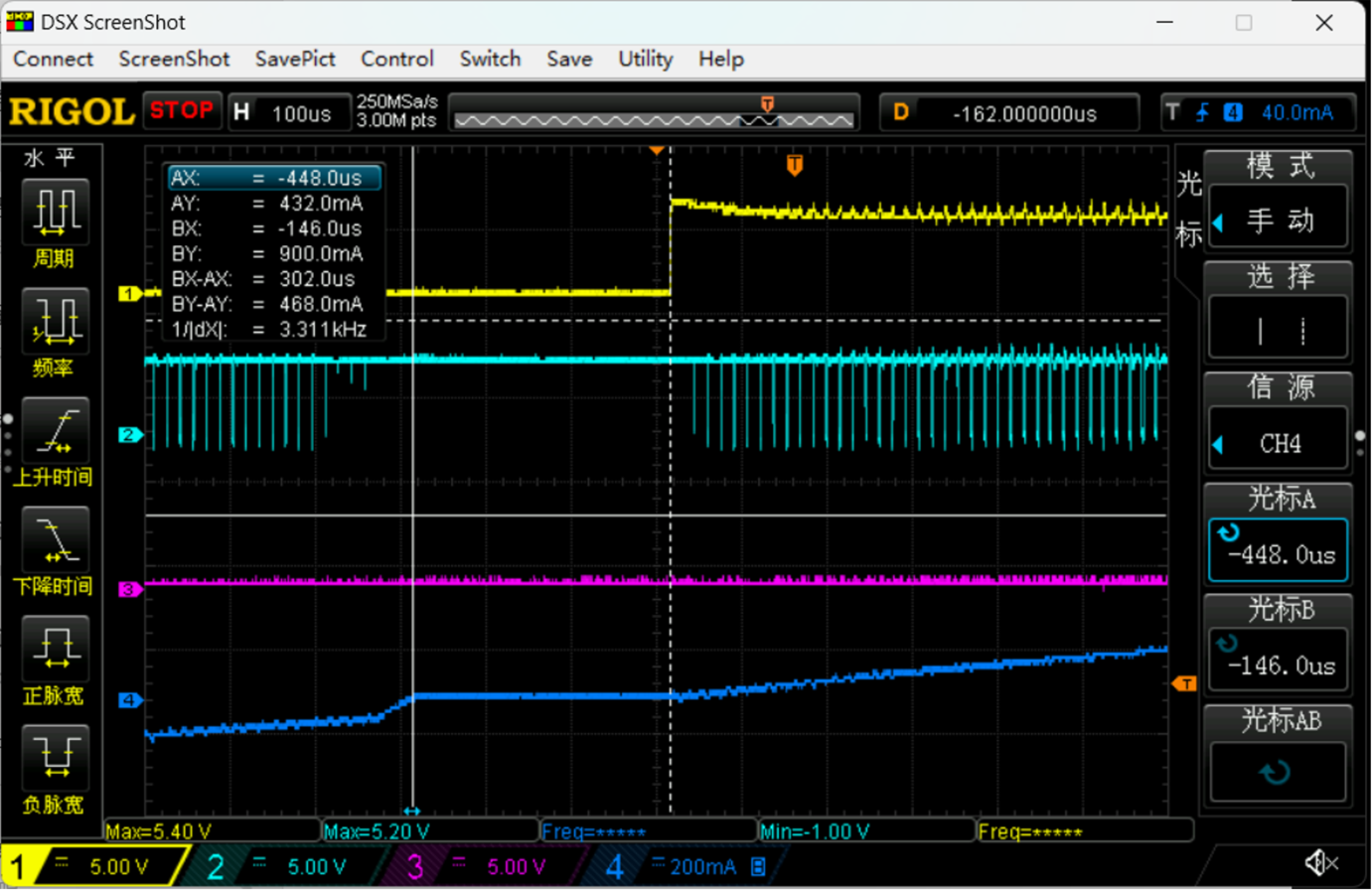
Task: Click the 光标B -146.0us button
Action: pos(1277,661)
